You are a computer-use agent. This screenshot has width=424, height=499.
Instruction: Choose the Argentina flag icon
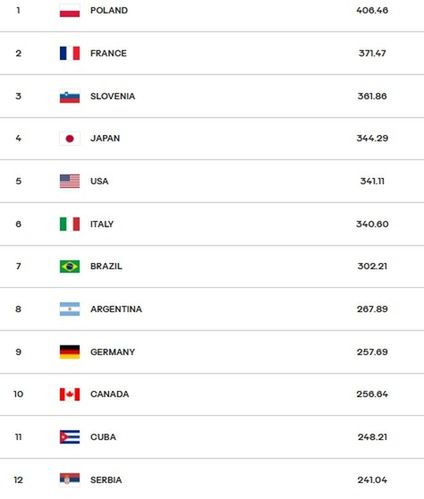70,309
